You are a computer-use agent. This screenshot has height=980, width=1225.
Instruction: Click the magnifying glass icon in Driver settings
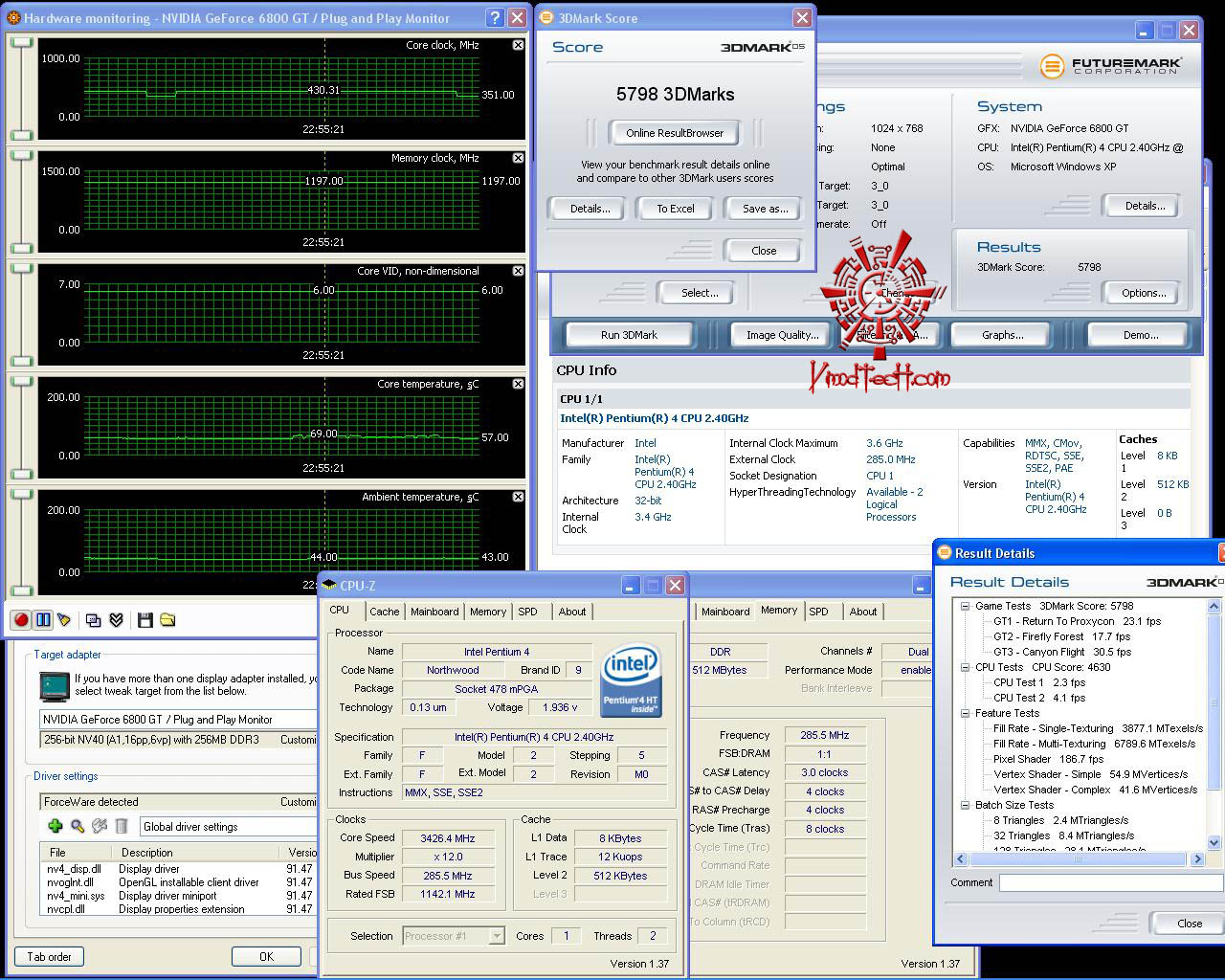click(78, 826)
